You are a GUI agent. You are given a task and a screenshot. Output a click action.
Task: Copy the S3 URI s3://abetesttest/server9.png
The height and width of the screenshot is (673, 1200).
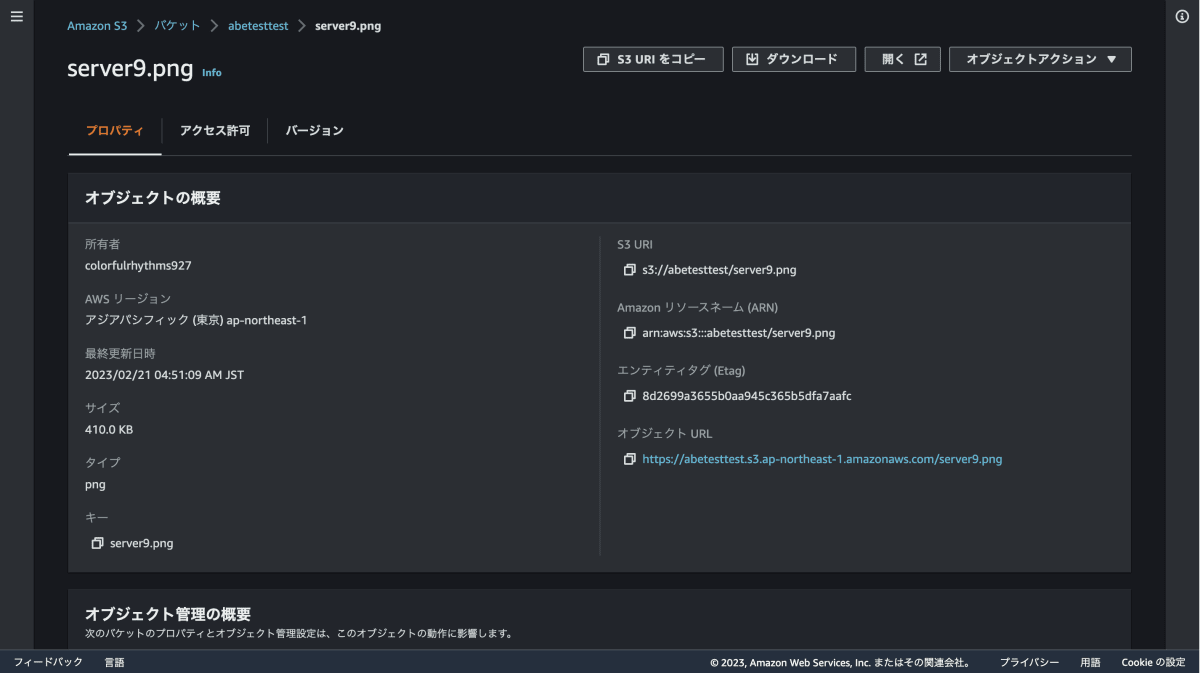[629, 270]
